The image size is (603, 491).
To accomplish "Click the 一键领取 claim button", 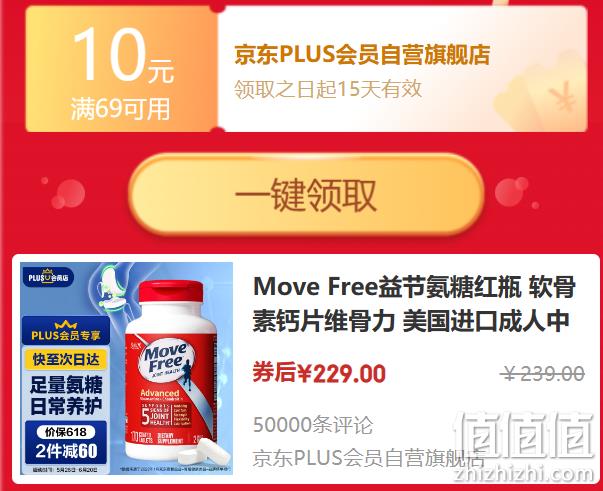I will click(x=306, y=194).
